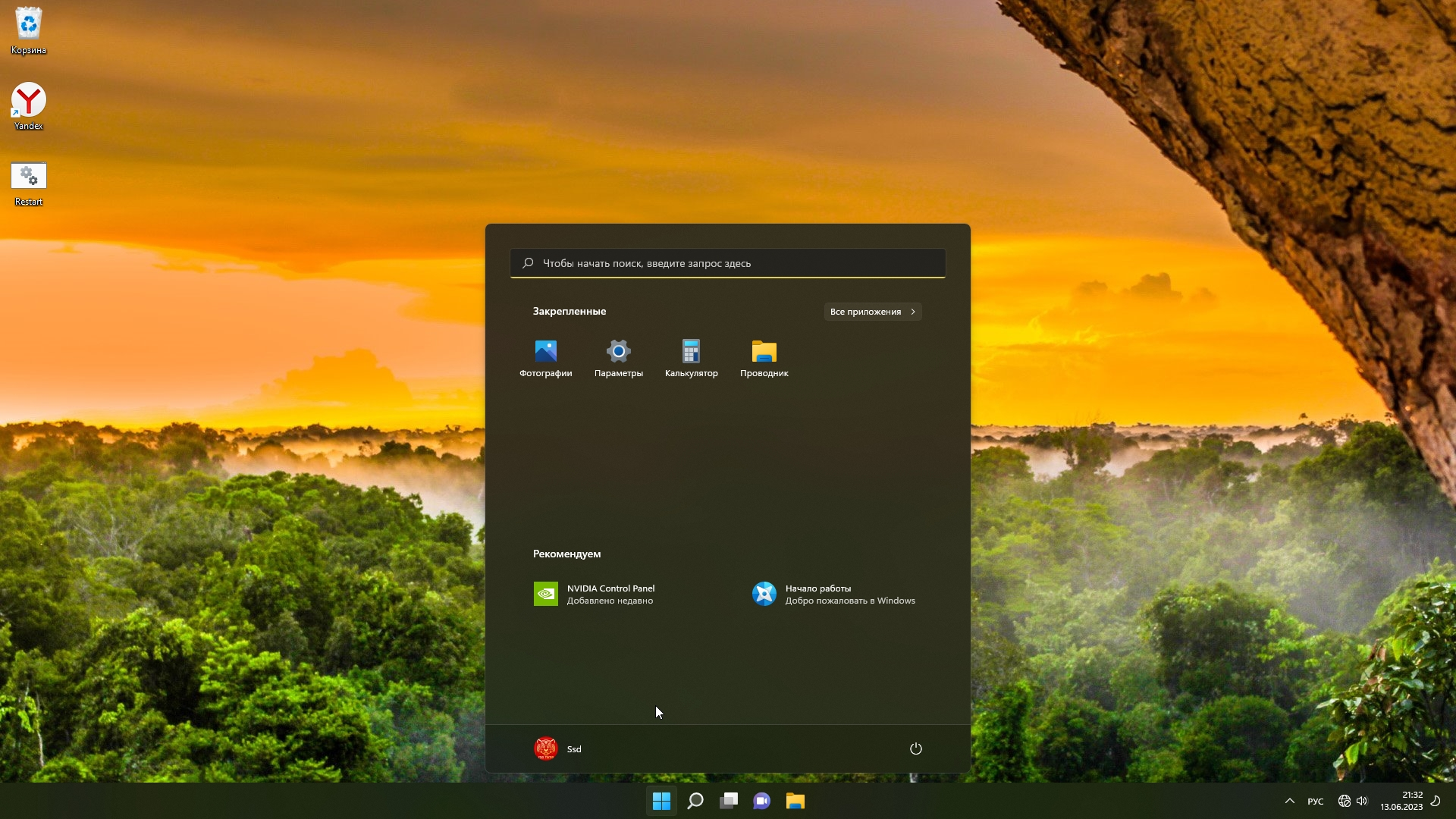Select the Restart shortcut on desktop
This screenshot has height=819, width=1456.
[29, 184]
